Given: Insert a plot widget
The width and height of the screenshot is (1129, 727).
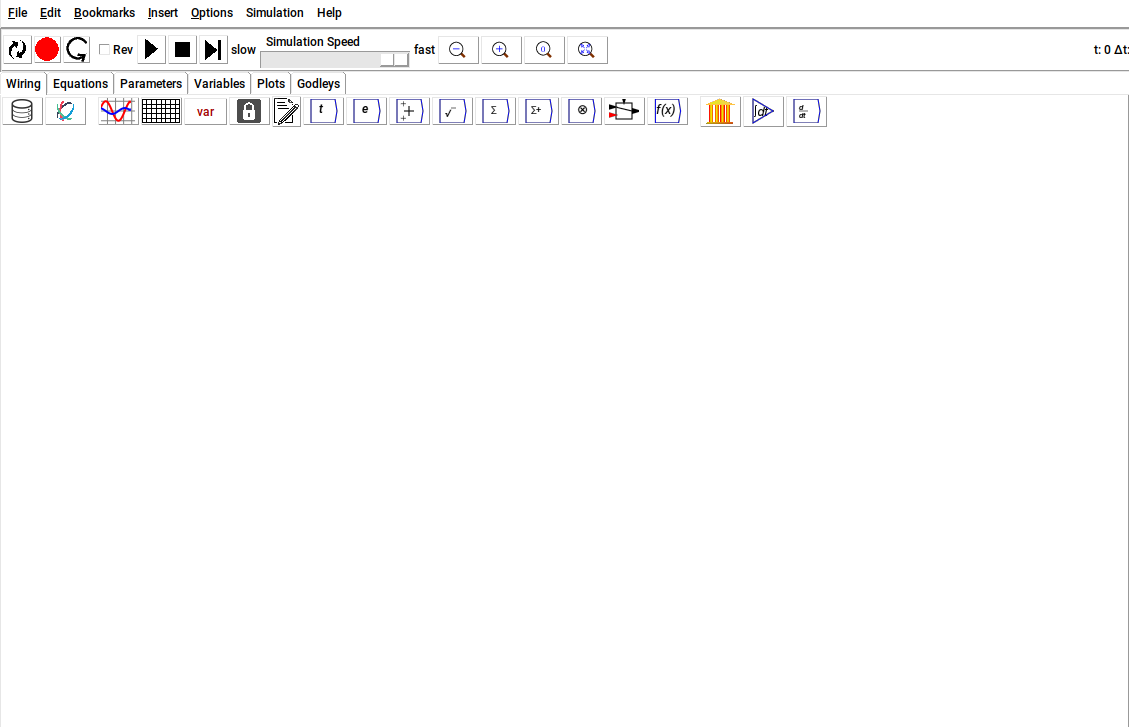Looking at the screenshot, I should pos(118,112).
